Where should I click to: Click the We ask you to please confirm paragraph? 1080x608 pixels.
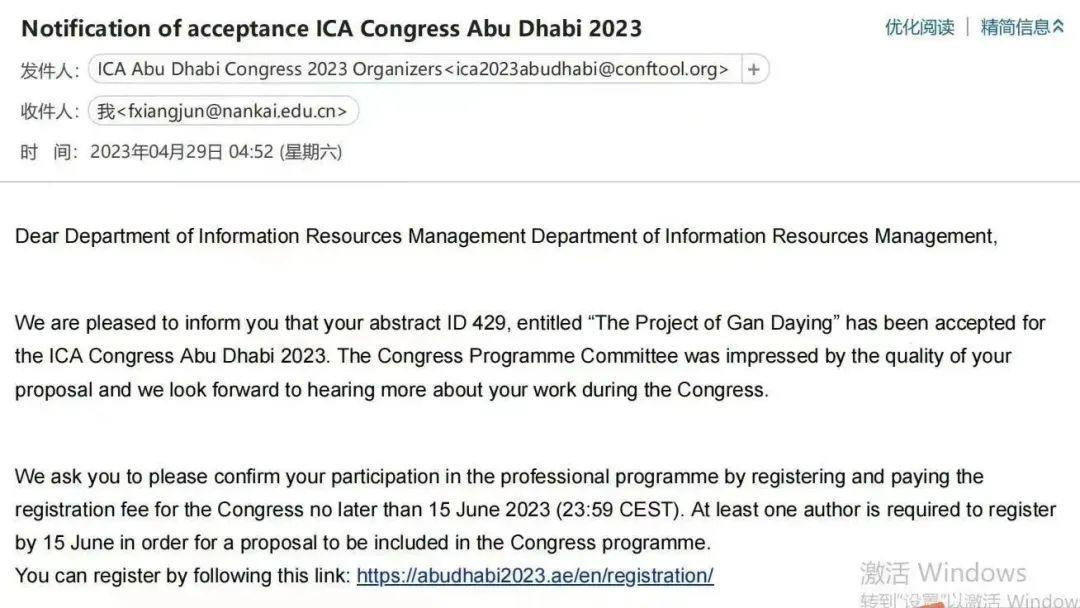click(535, 510)
